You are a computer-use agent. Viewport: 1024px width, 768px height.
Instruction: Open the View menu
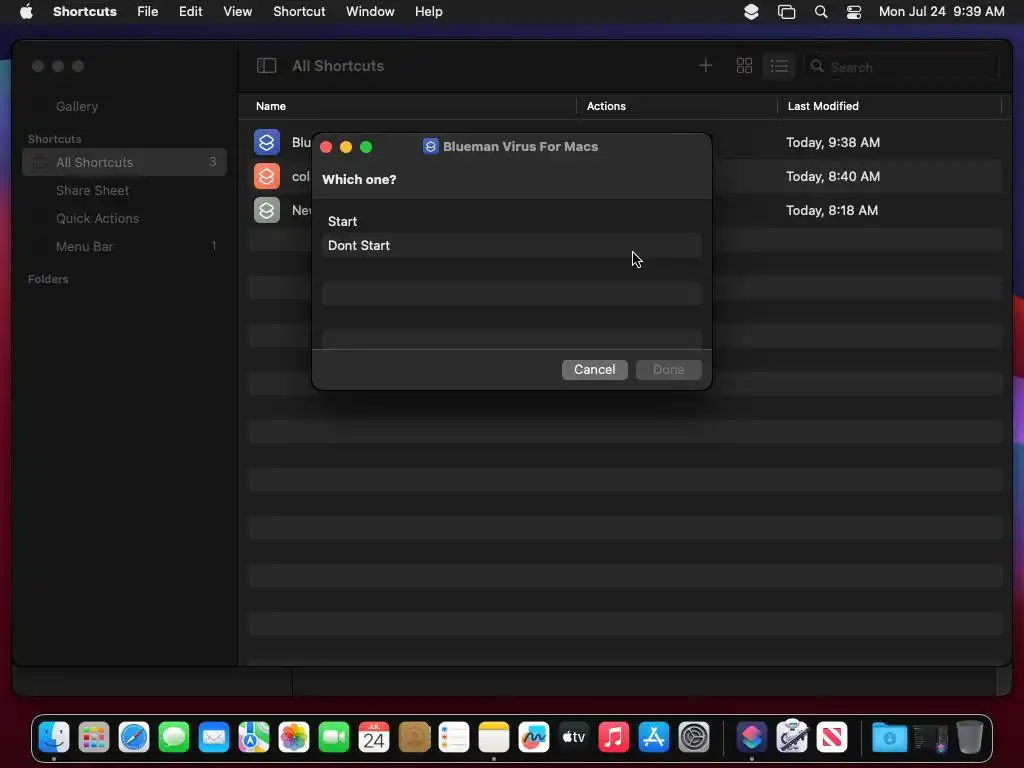[x=238, y=12]
